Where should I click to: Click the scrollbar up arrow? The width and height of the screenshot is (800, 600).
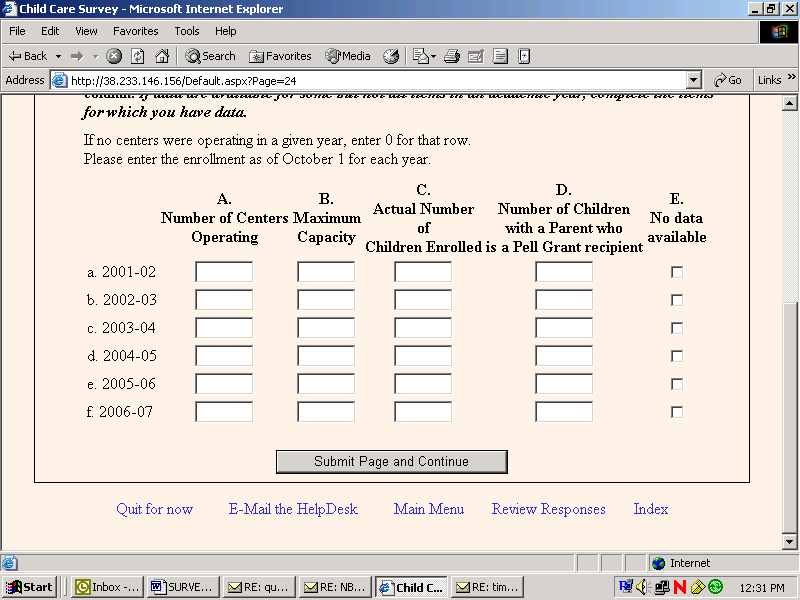790,104
